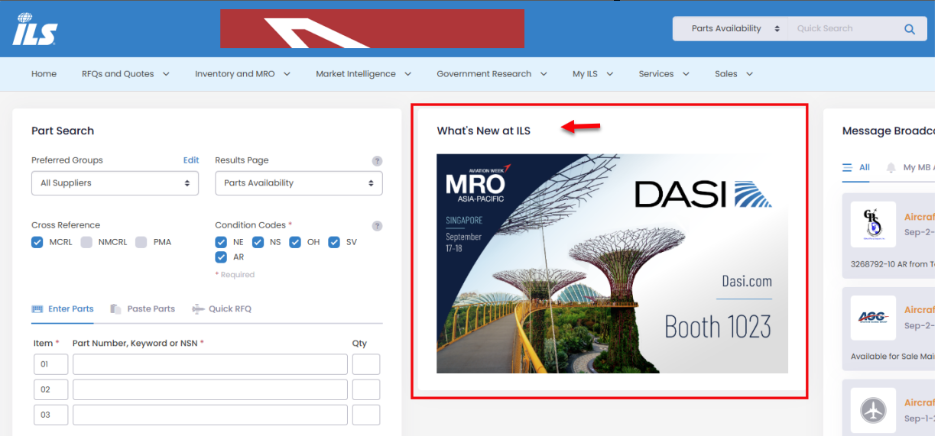
Task: Enable the NMCRL checkbox
Action: (x=87, y=242)
